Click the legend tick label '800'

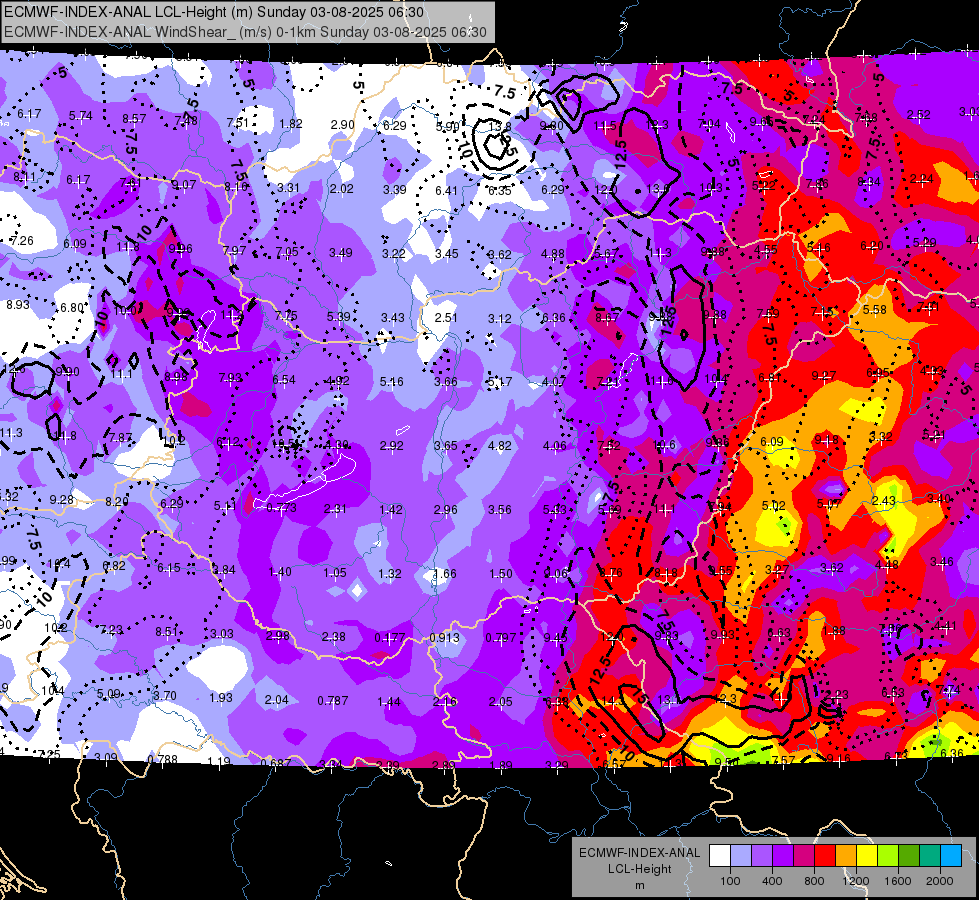pos(814,881)
